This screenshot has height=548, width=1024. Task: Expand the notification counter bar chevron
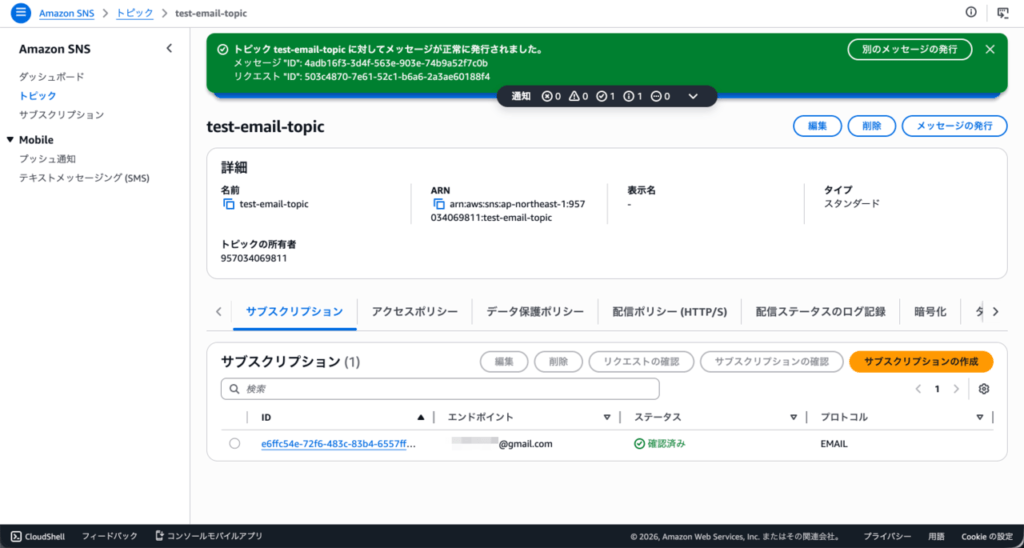[x=694, y=96]
